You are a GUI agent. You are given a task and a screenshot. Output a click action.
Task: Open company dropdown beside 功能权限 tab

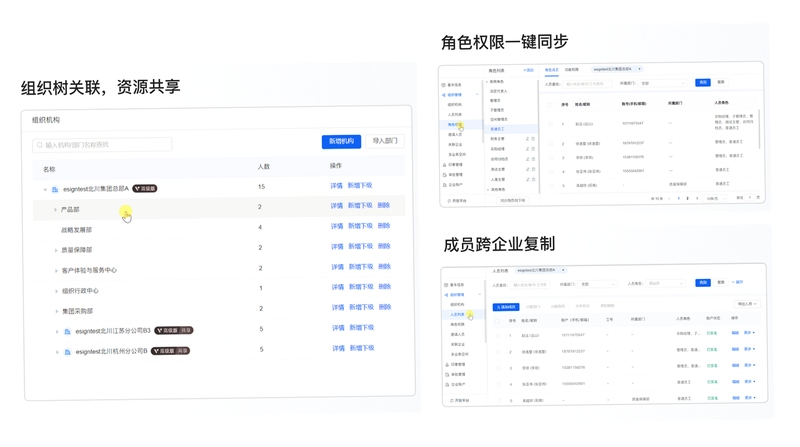(617, 69)
